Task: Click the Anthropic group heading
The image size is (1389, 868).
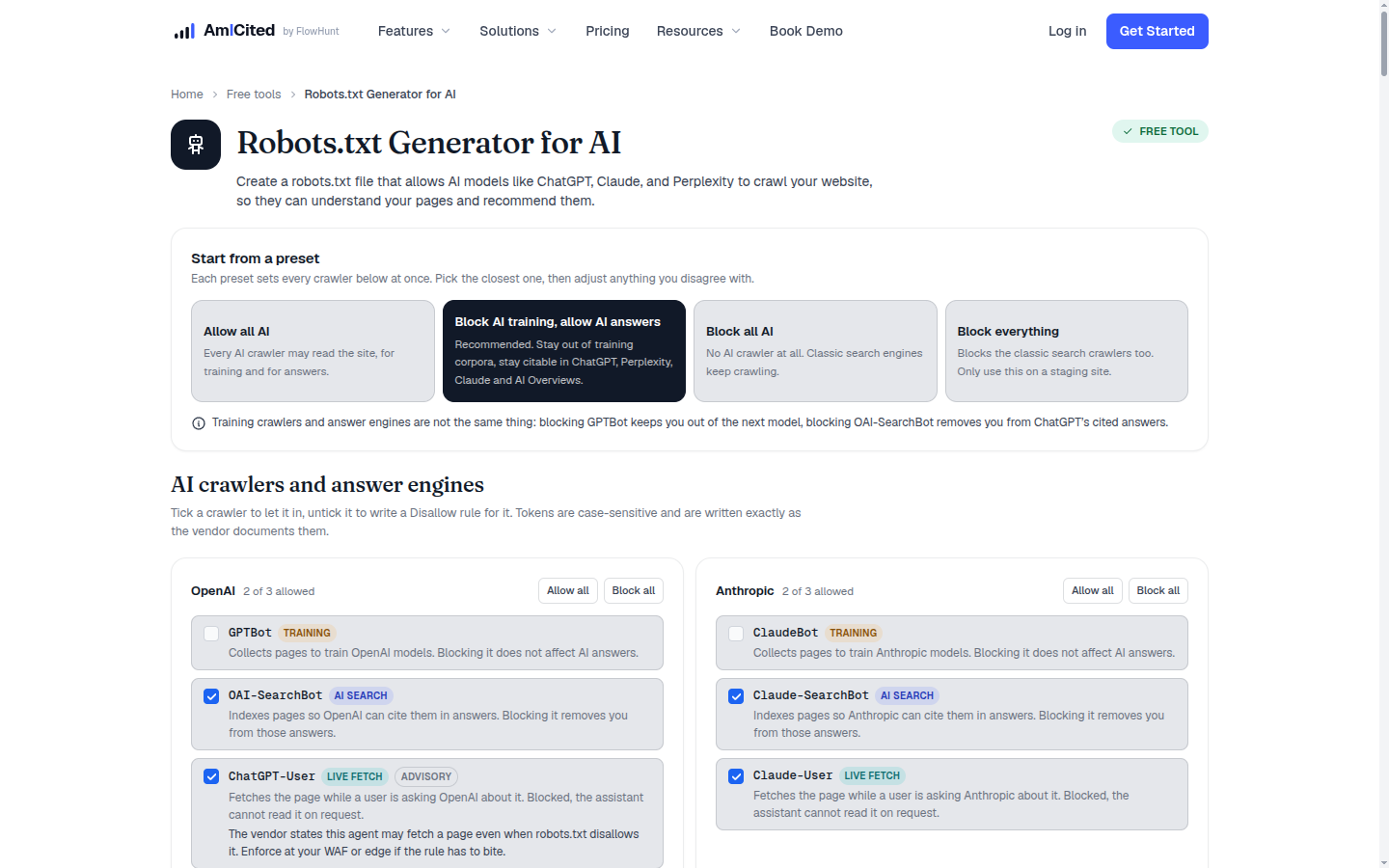Action: pos(745,591)
